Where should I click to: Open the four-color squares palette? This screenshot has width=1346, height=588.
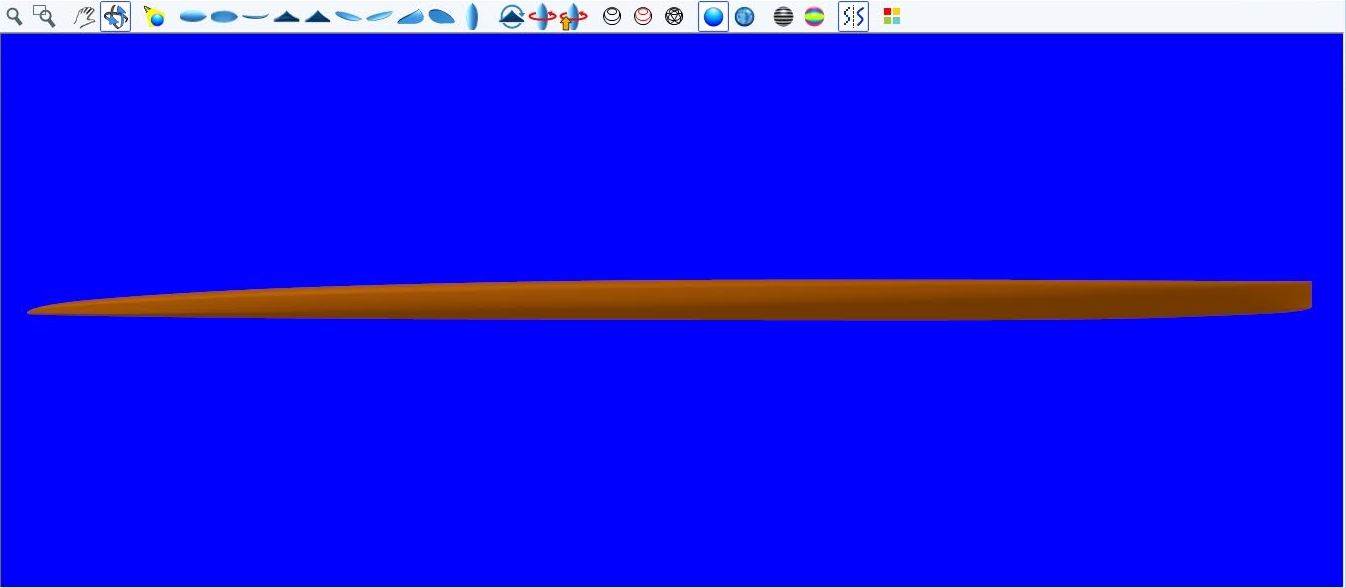pyautogui.click(x=892, y=16)
